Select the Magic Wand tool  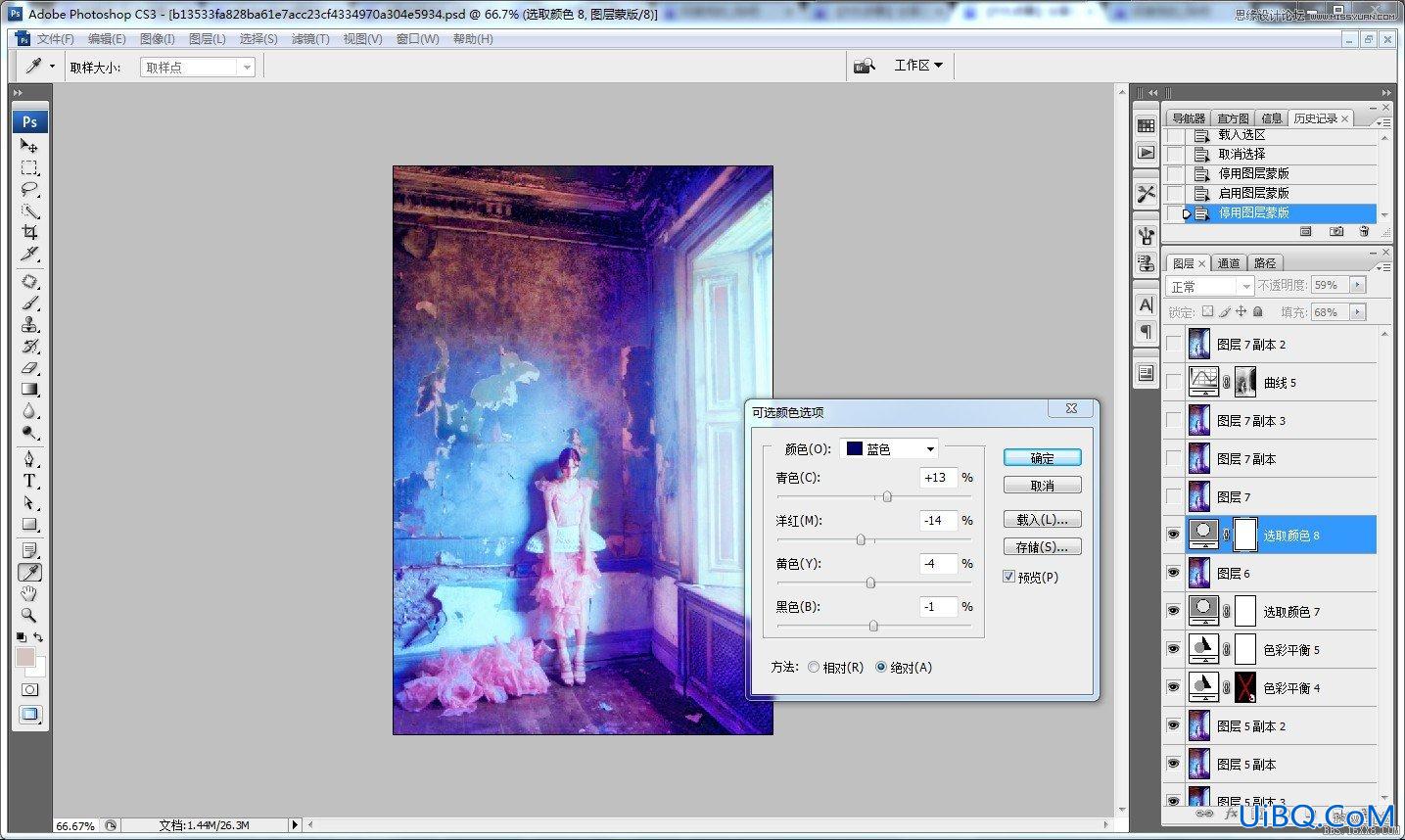click(29, 210)
